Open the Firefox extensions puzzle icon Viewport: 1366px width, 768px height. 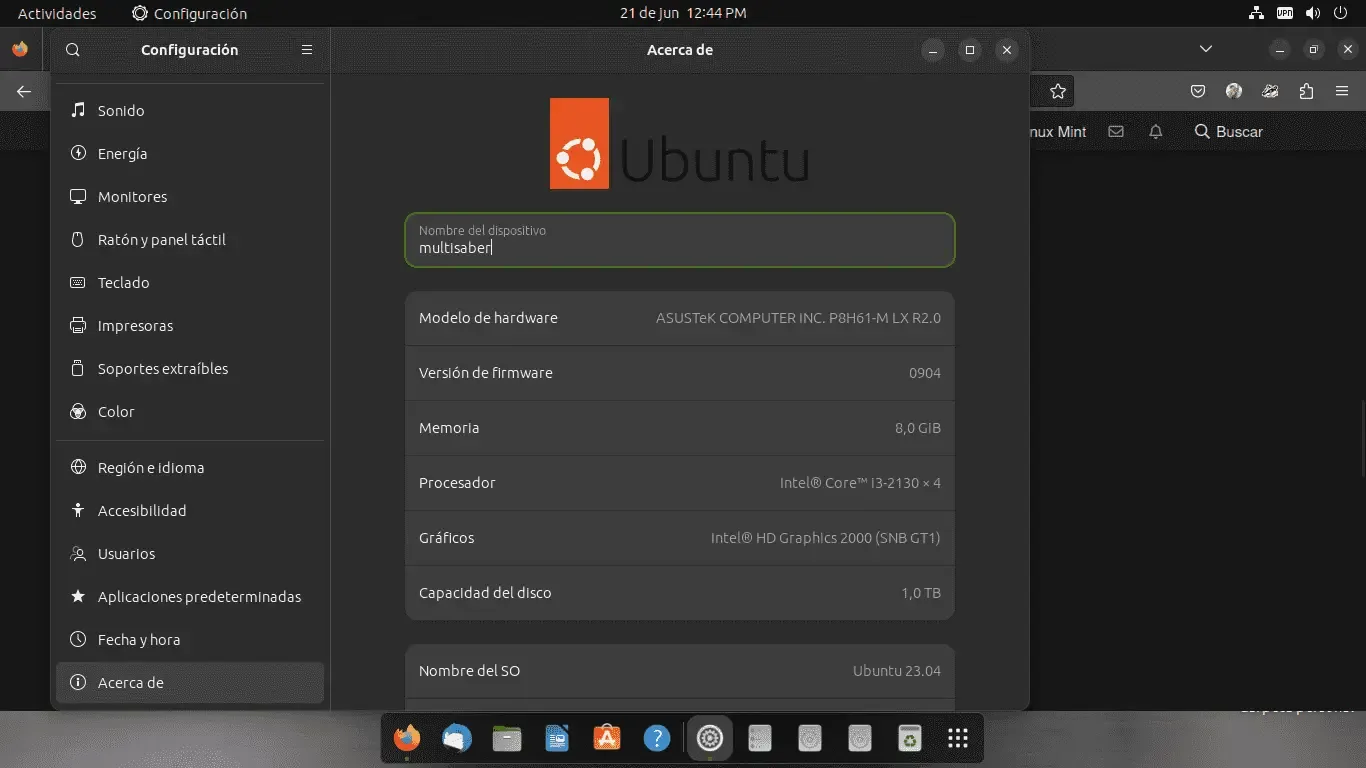coord(1306,91)
